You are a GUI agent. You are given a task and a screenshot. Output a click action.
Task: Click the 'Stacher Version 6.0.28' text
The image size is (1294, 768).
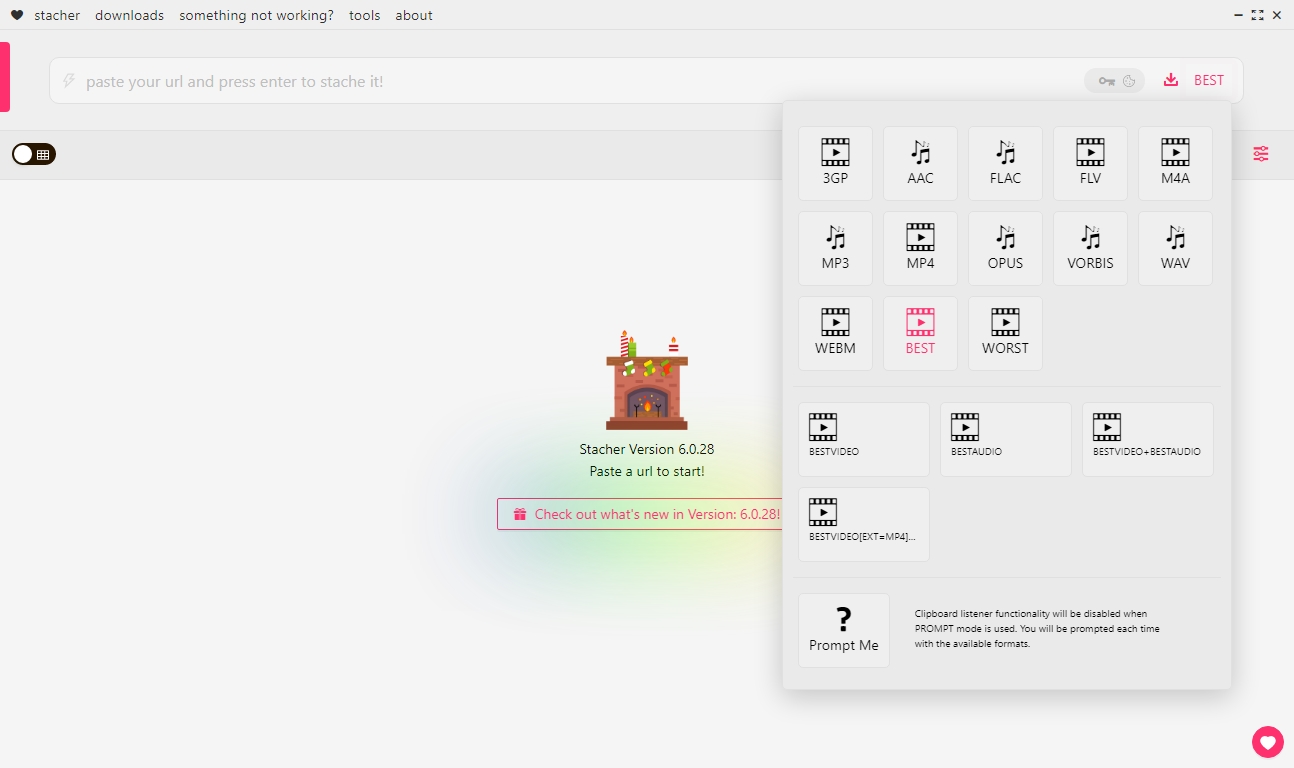[x=647, y=449]
